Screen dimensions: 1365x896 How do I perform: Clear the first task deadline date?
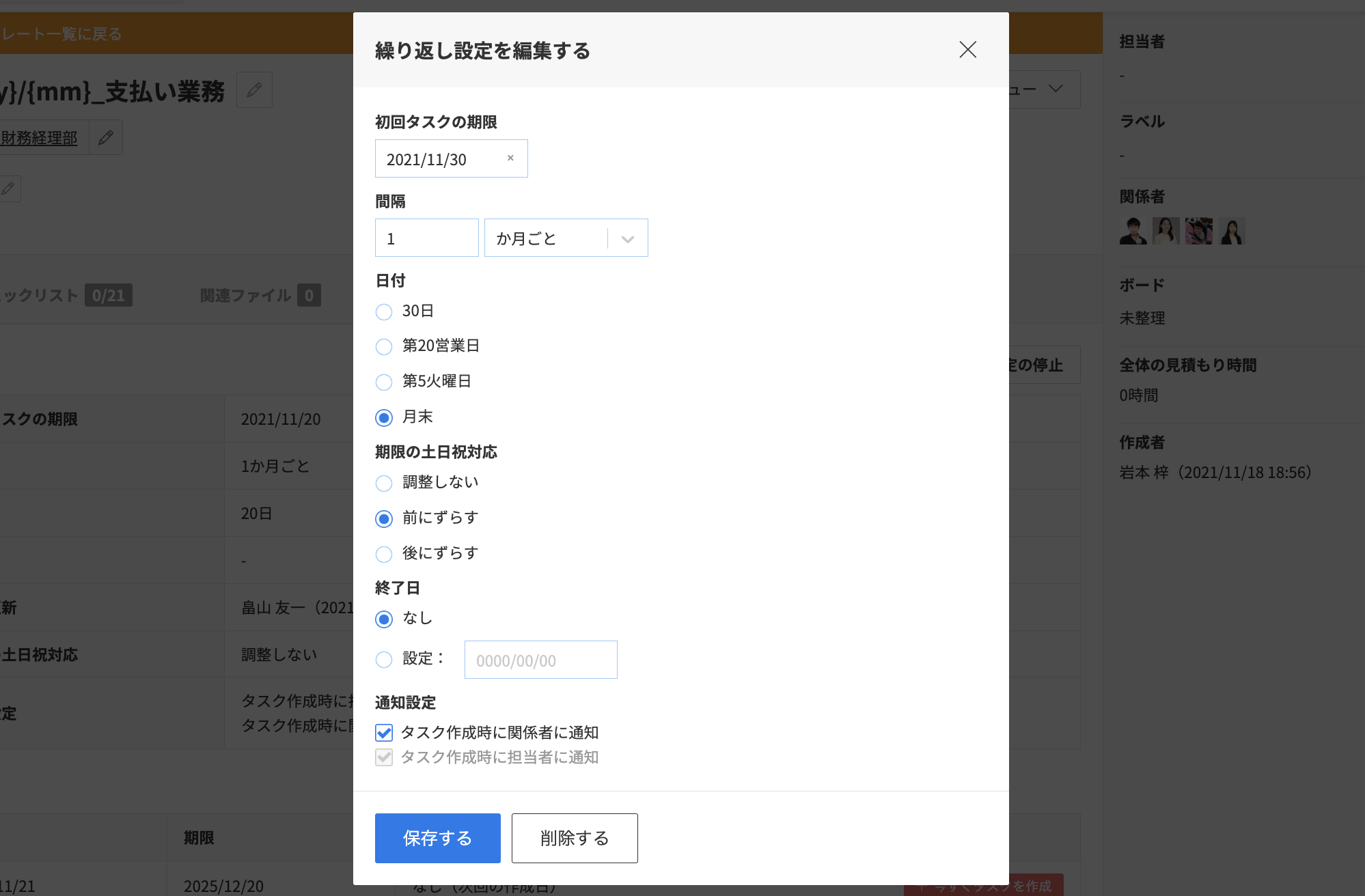coord(510,158)
